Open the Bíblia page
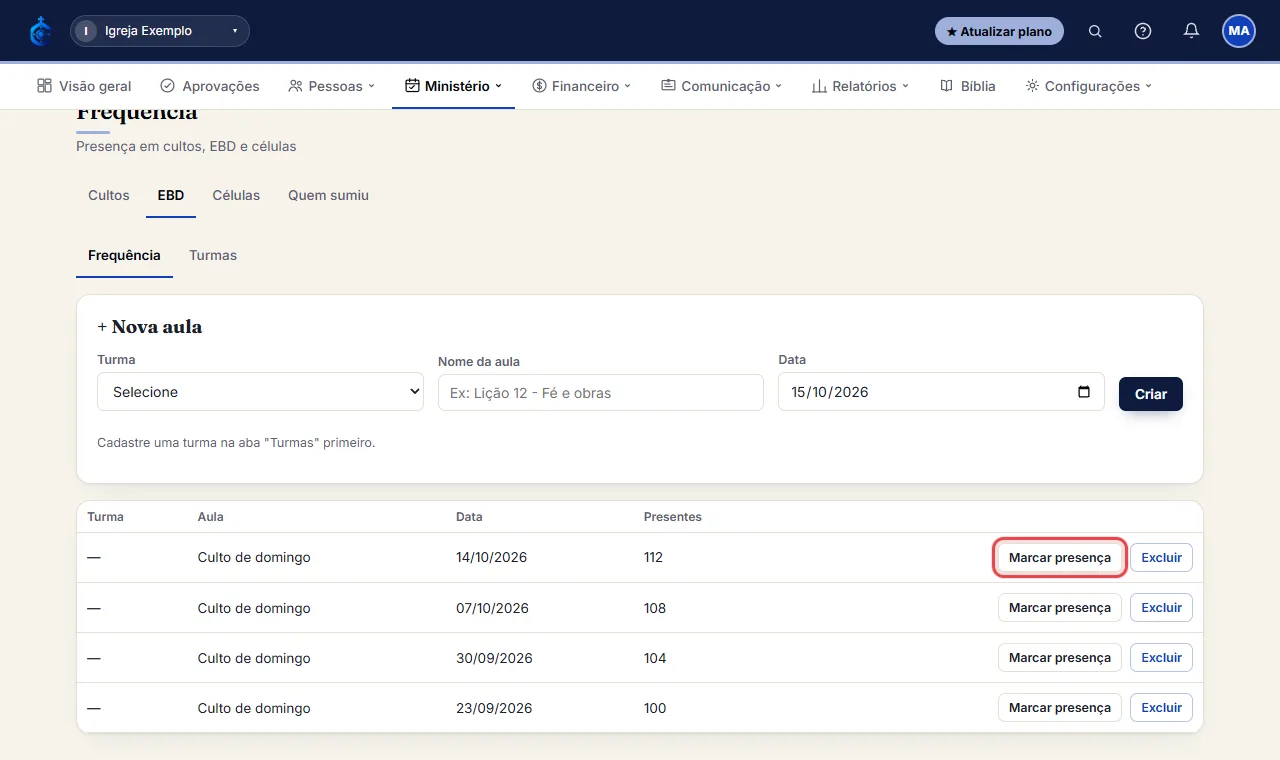 pos(968,86)
